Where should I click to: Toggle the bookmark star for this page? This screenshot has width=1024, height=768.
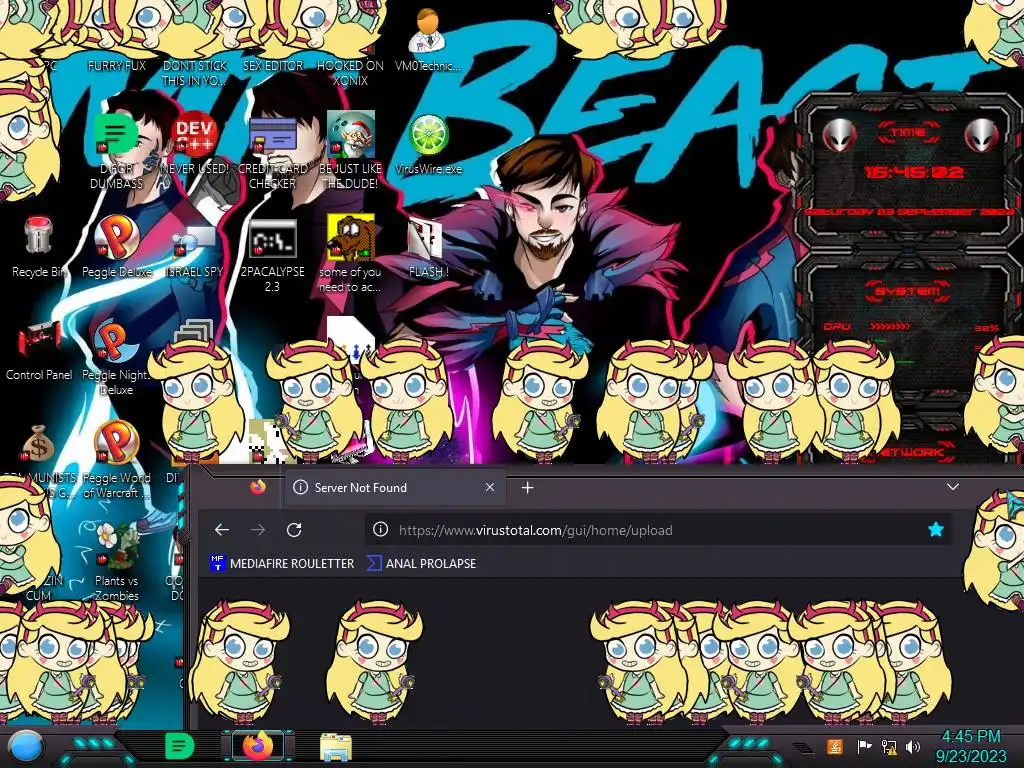[935, 530]
